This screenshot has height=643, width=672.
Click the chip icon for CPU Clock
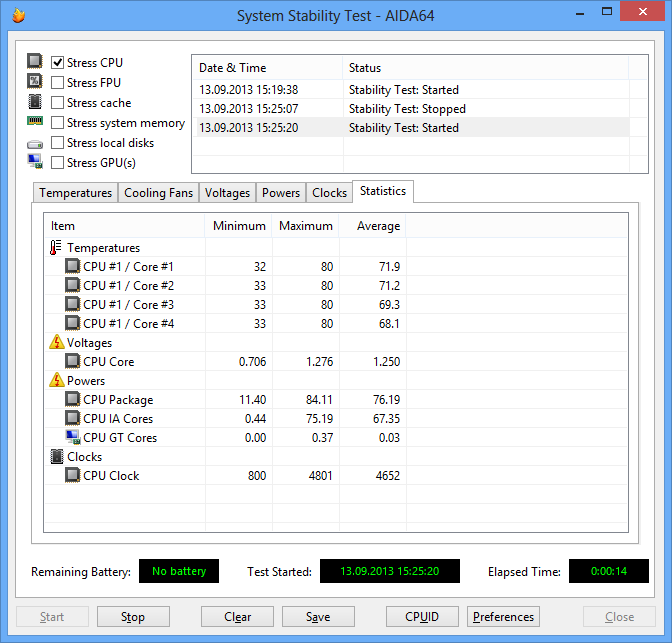tap(72, 475)
